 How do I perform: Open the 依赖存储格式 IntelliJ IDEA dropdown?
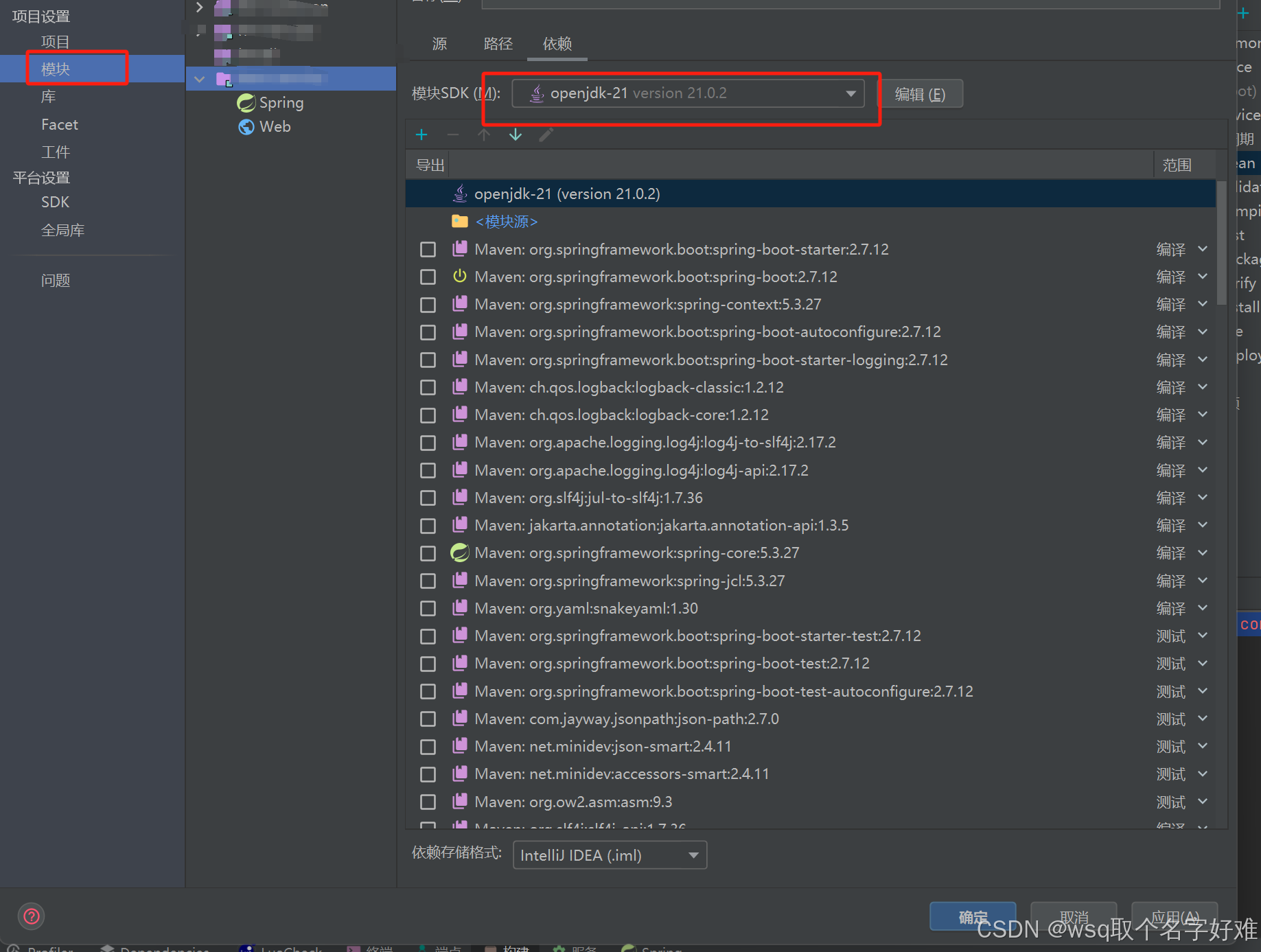pyautogui.click(x=693, y=855)
